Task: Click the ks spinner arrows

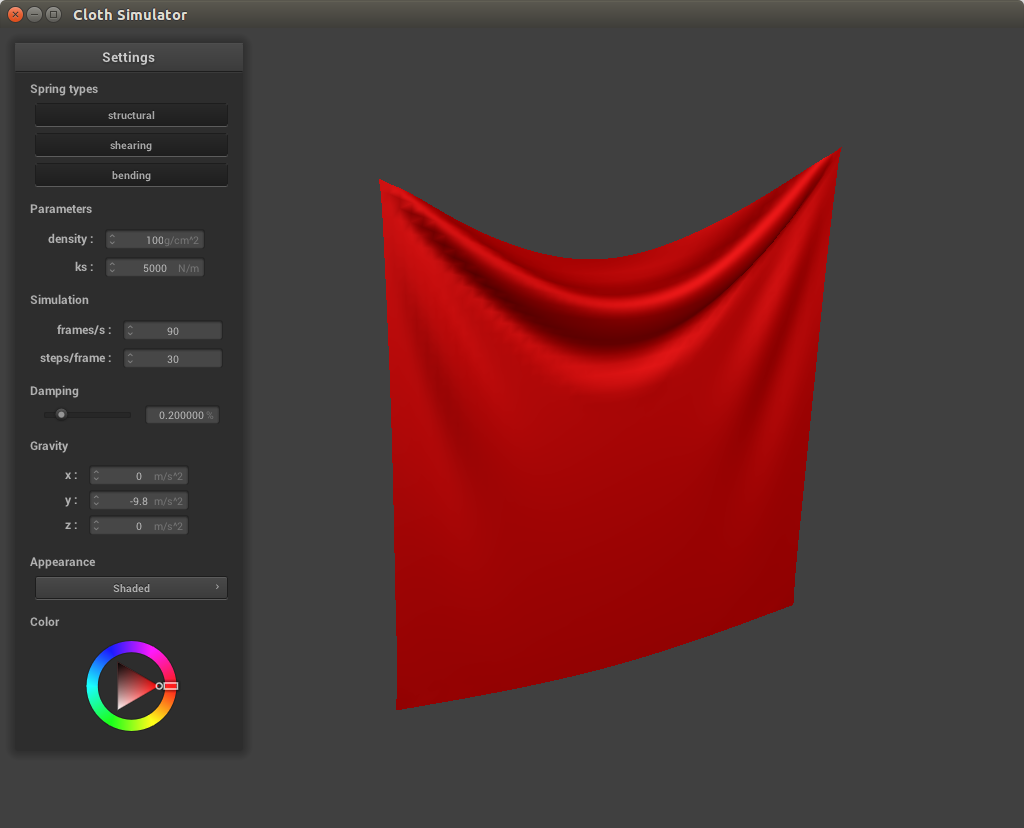Action: 112,268
